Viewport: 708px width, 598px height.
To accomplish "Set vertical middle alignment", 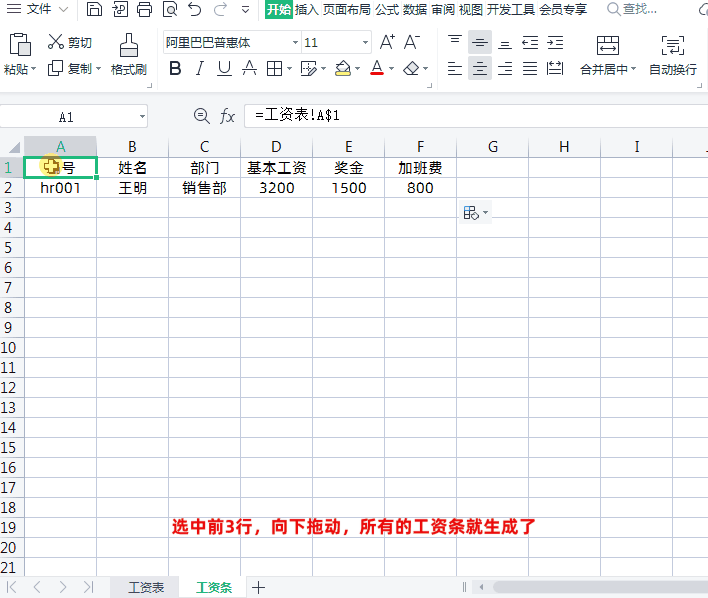I will point(480,42).
